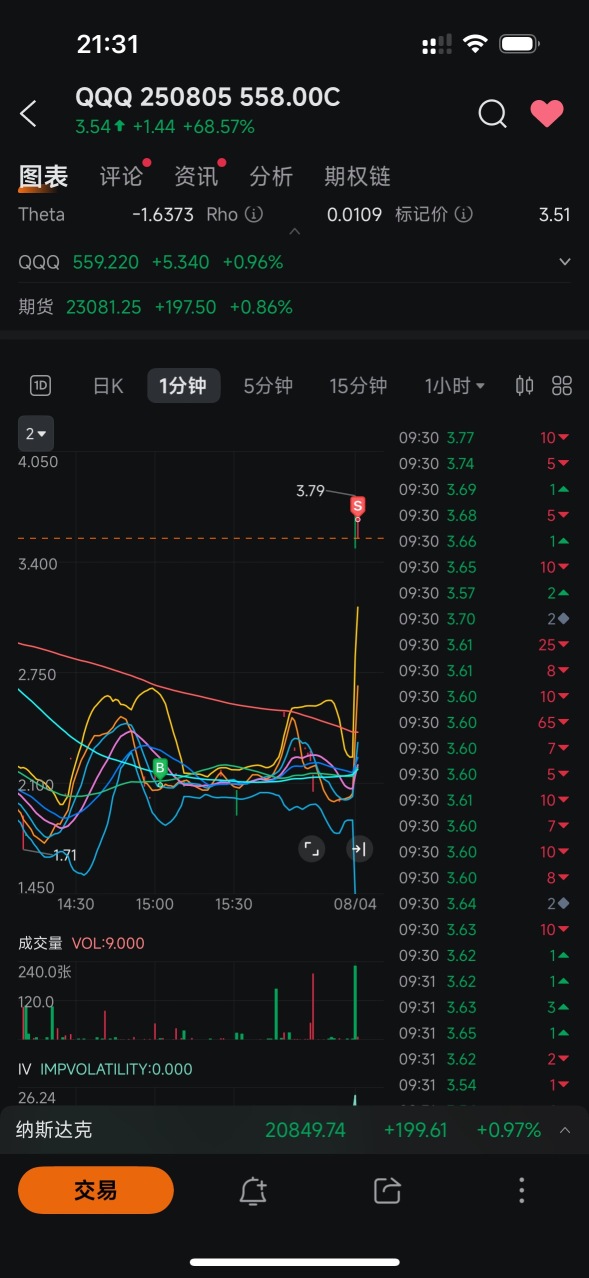The height and width of the screenshot is (1278, 589).
Task: Tap the trade row priced 3.77
Action: click(485, 438)
